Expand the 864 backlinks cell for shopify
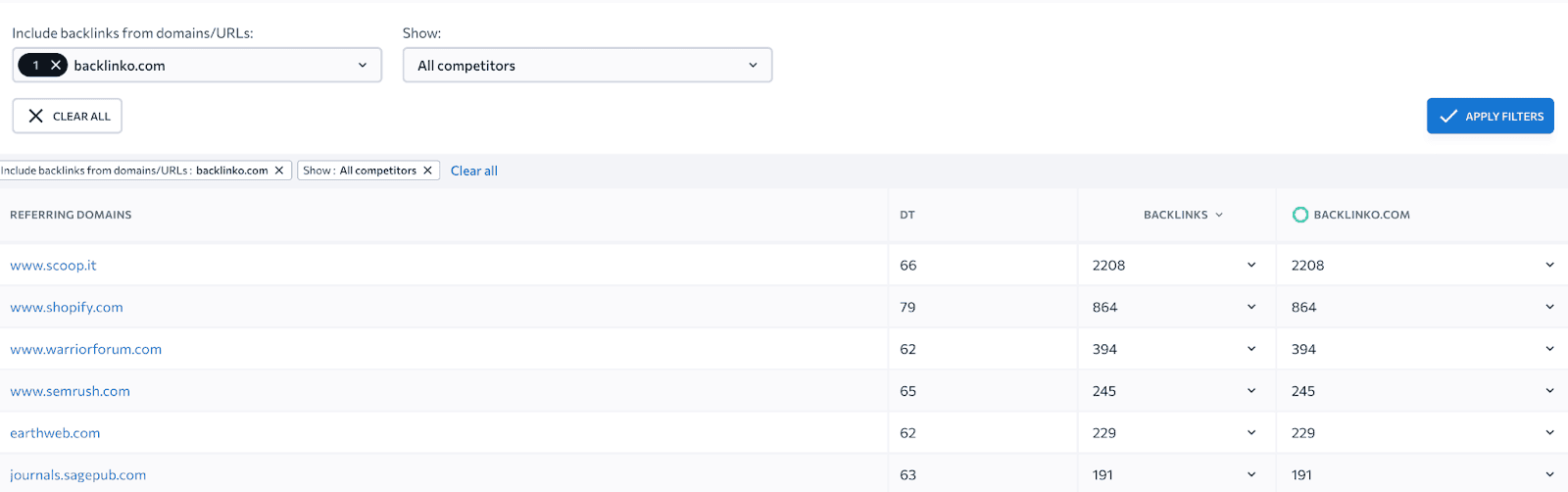1568x492 pixels. [x=1251, y=308]
